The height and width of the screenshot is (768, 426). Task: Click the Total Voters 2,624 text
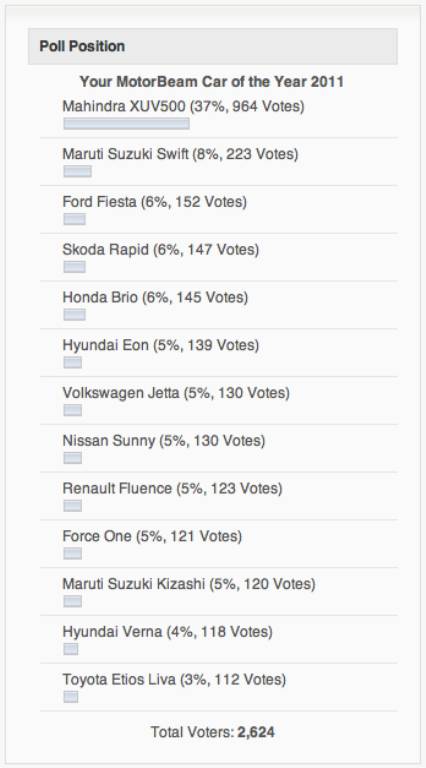[213, 732]
